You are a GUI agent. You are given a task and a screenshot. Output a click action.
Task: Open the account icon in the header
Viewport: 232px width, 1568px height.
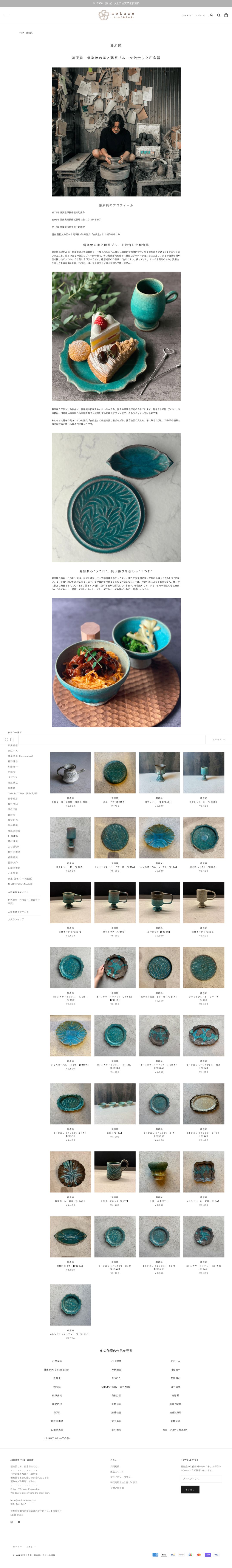(x=211, y=15)
